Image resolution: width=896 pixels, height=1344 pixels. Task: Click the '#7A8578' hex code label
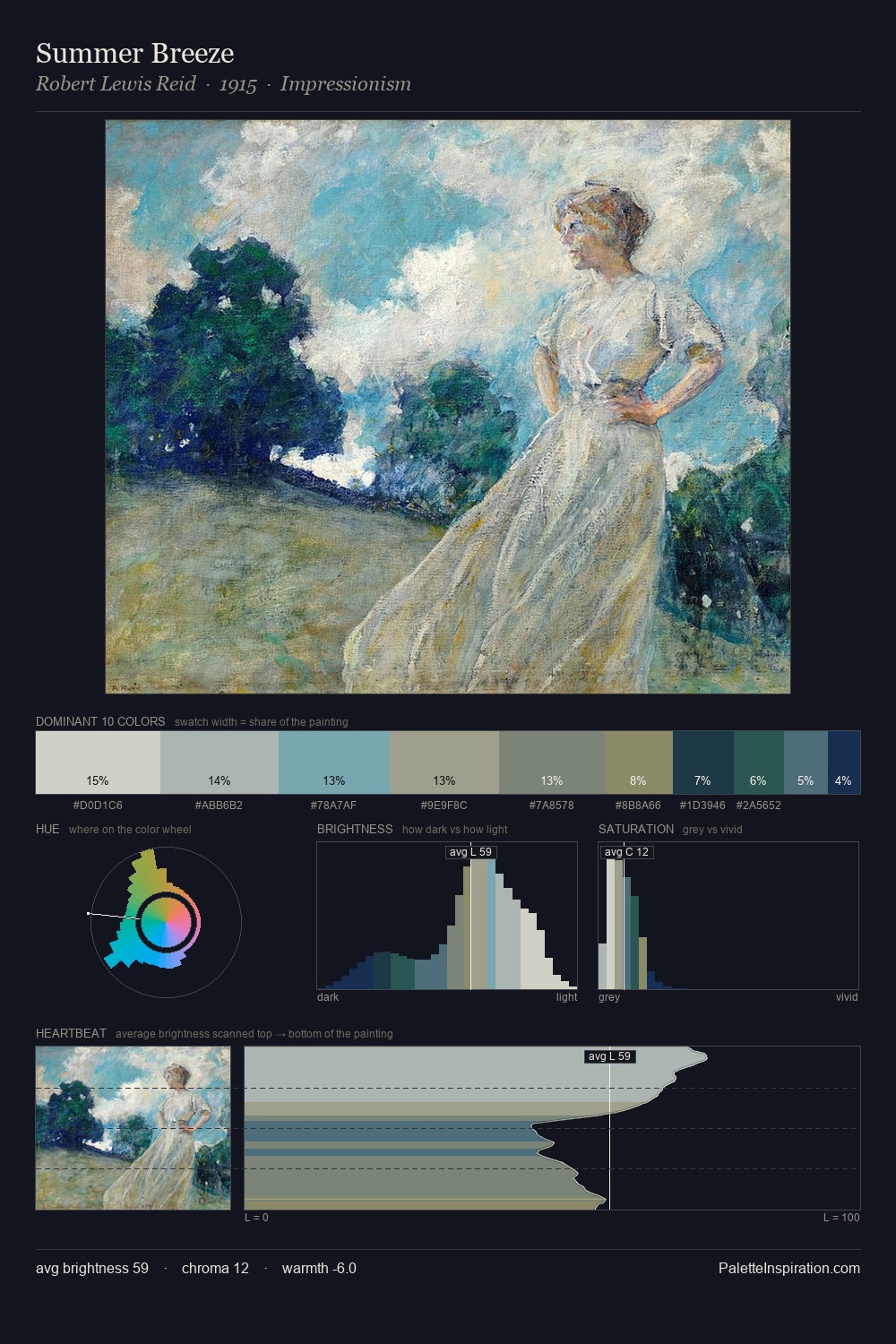[552, 805]
